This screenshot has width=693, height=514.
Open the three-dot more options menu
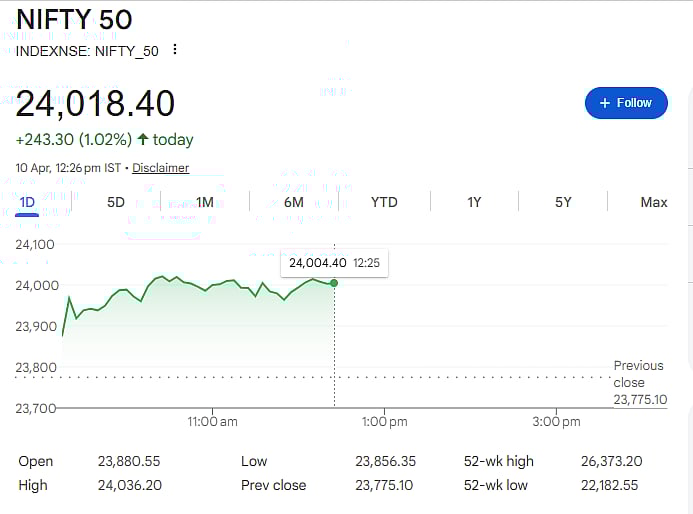click(176, 50)
